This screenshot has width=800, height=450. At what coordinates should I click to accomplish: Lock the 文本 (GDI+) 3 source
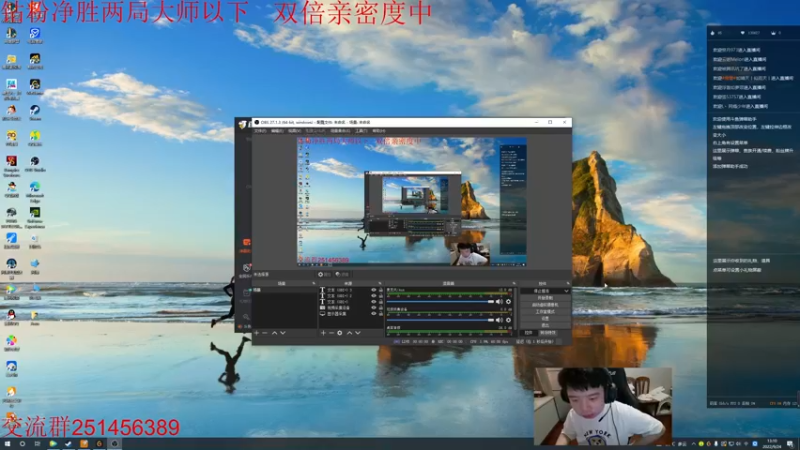tap(381, 290)
